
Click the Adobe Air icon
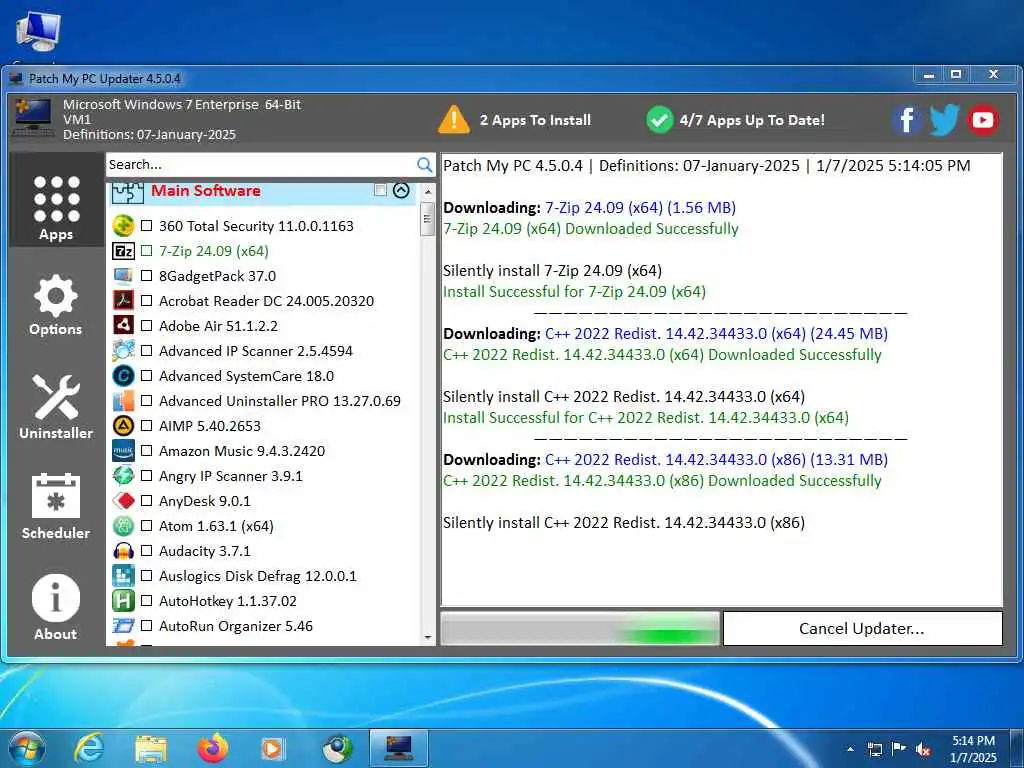point(123,325)
